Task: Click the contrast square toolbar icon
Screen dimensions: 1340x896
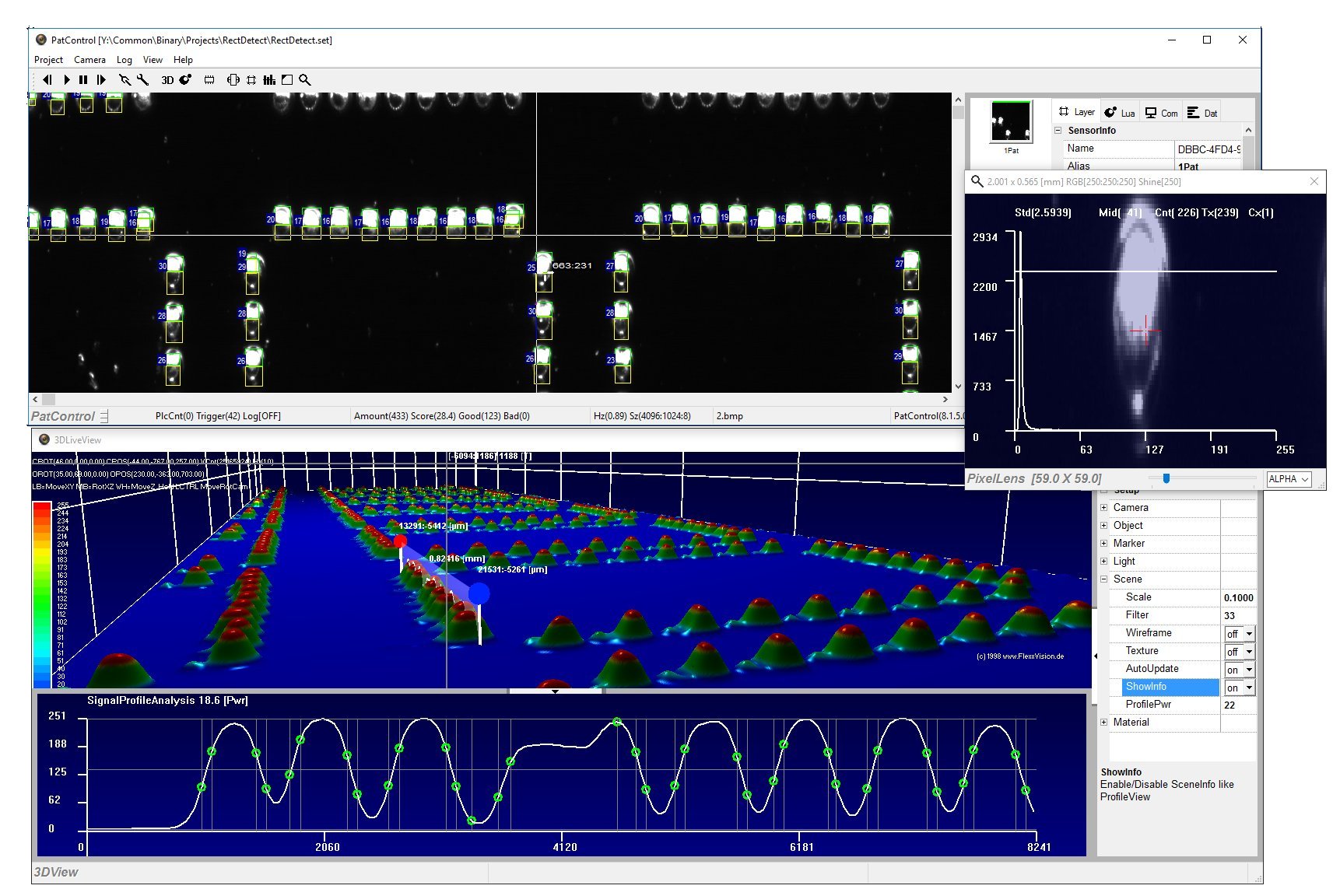Action: (287, 79)
